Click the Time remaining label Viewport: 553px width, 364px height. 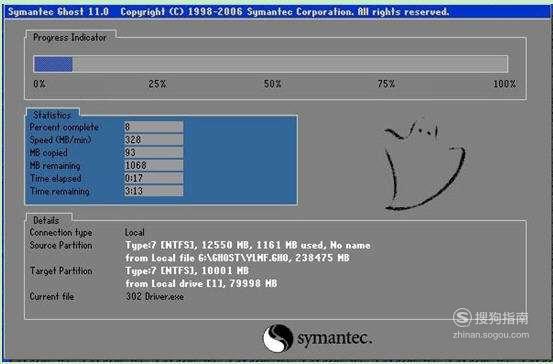pos(60,191)
